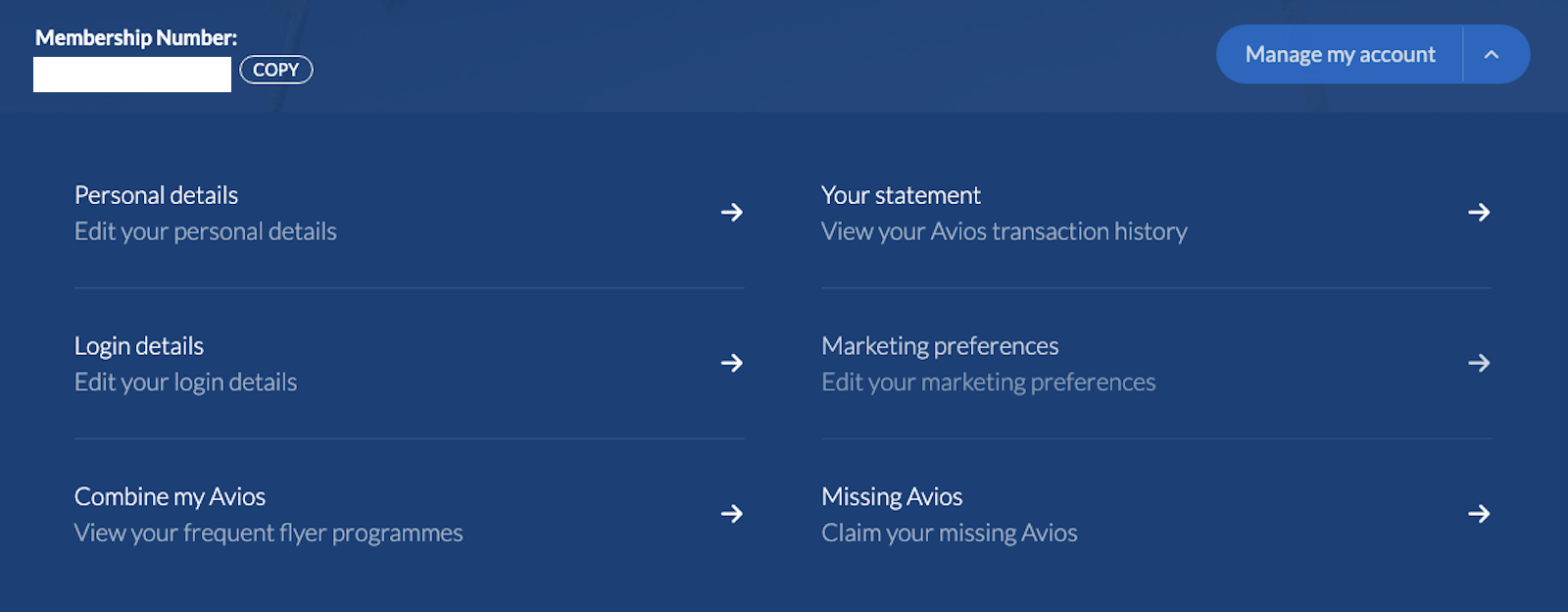The height and width of the screenshot is (612, 1568).
Task: Click the redacted membership number field
Action: 131,70
